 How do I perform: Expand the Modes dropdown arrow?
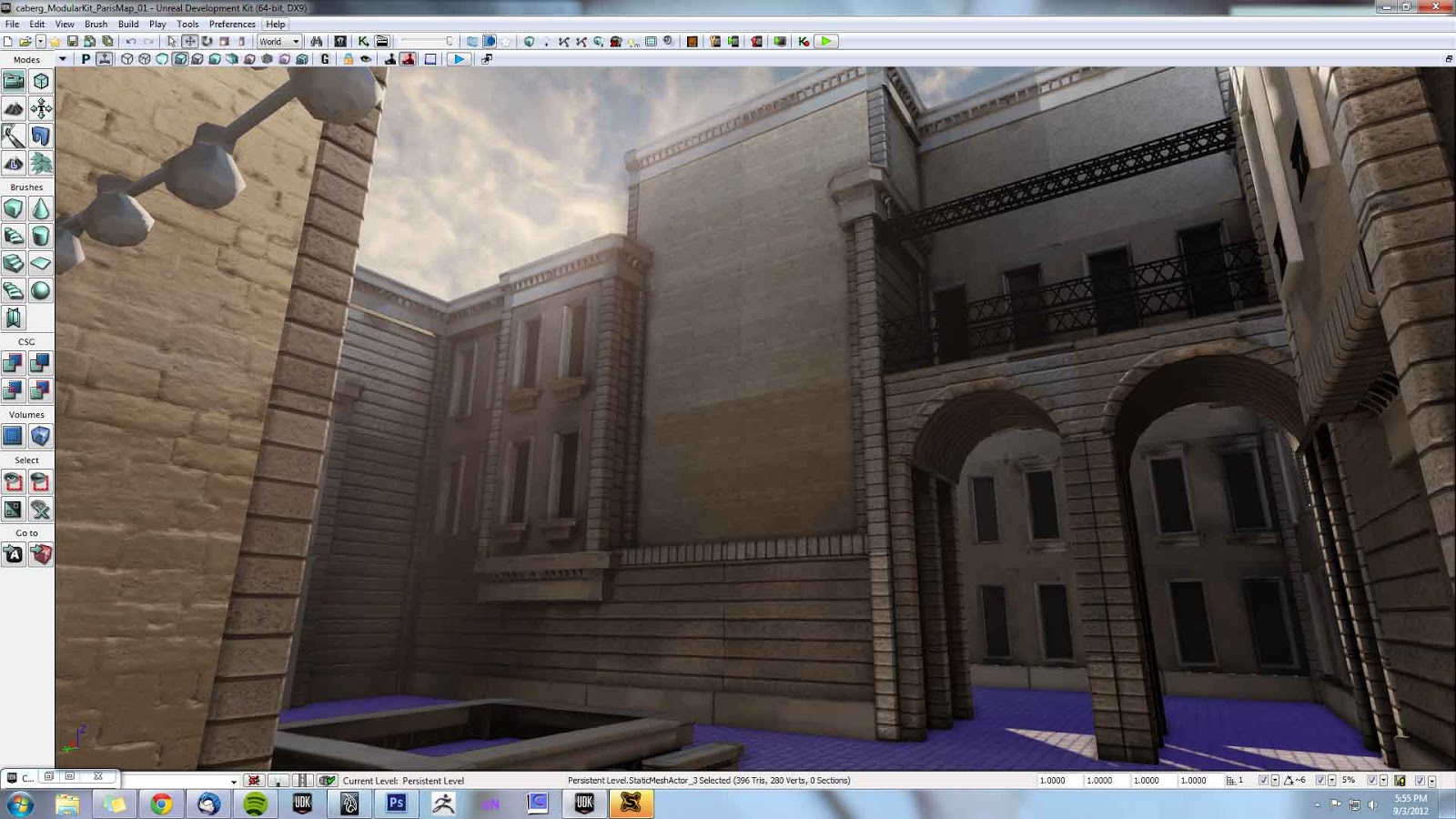point(62,59)
